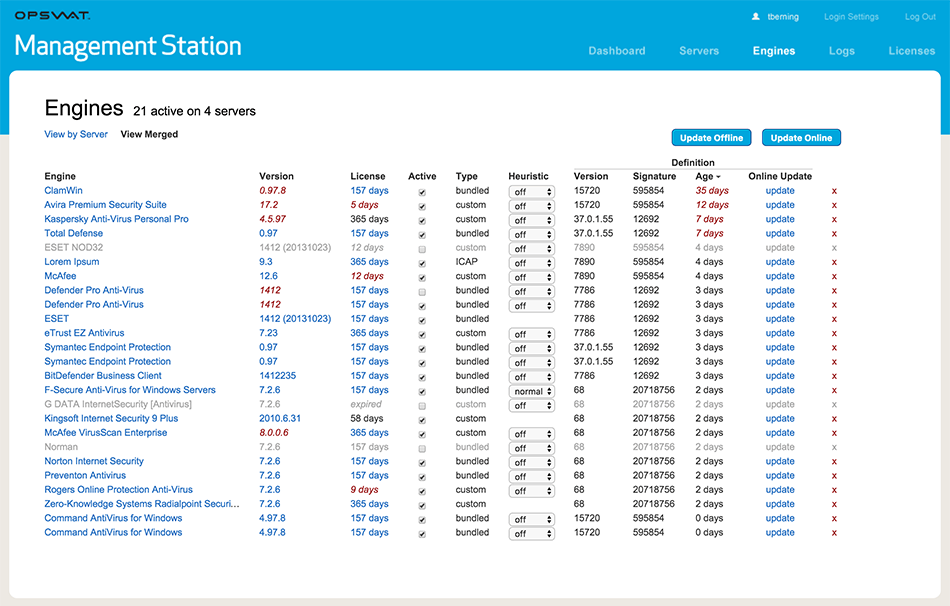The height and width of the screenshot is (606, 950).
Task: Switch to View by Server
Action: [76, 135]
